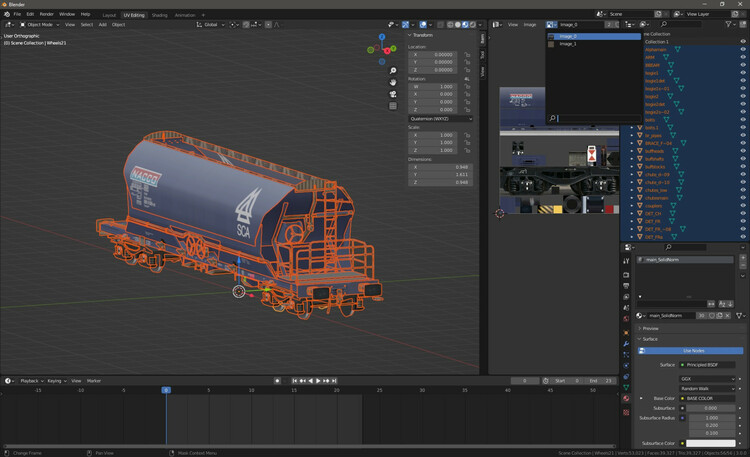Select solid viewport shading mode

click(458, 24)
